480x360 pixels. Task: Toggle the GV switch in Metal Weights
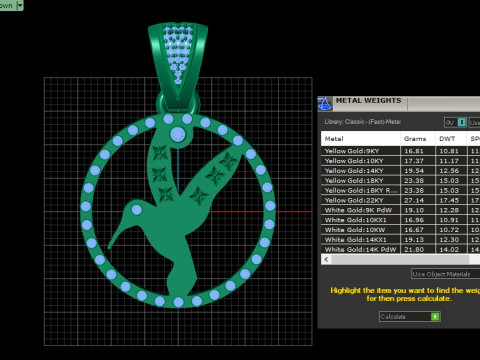tap(455, 122)
